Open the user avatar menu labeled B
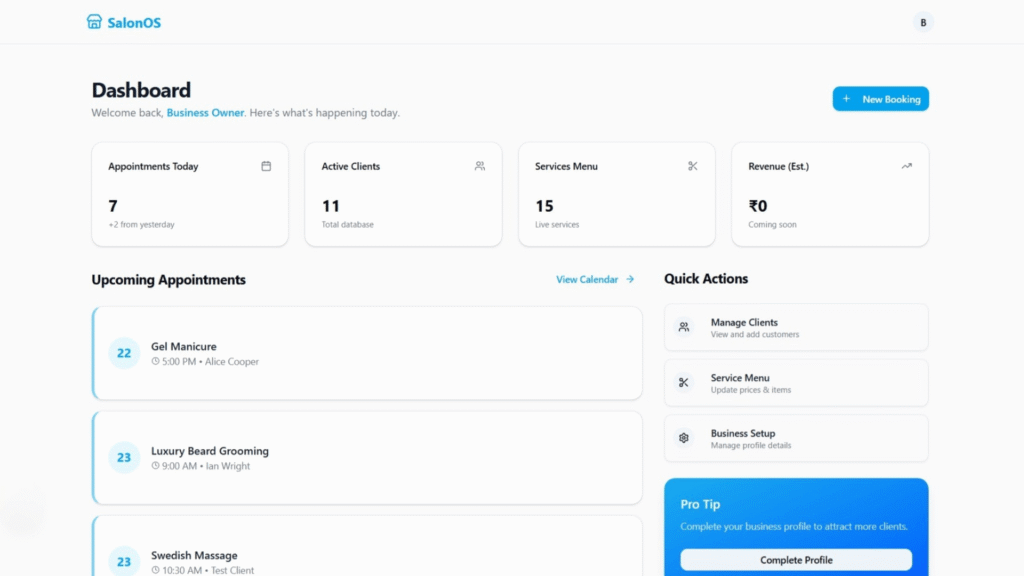 923,22
